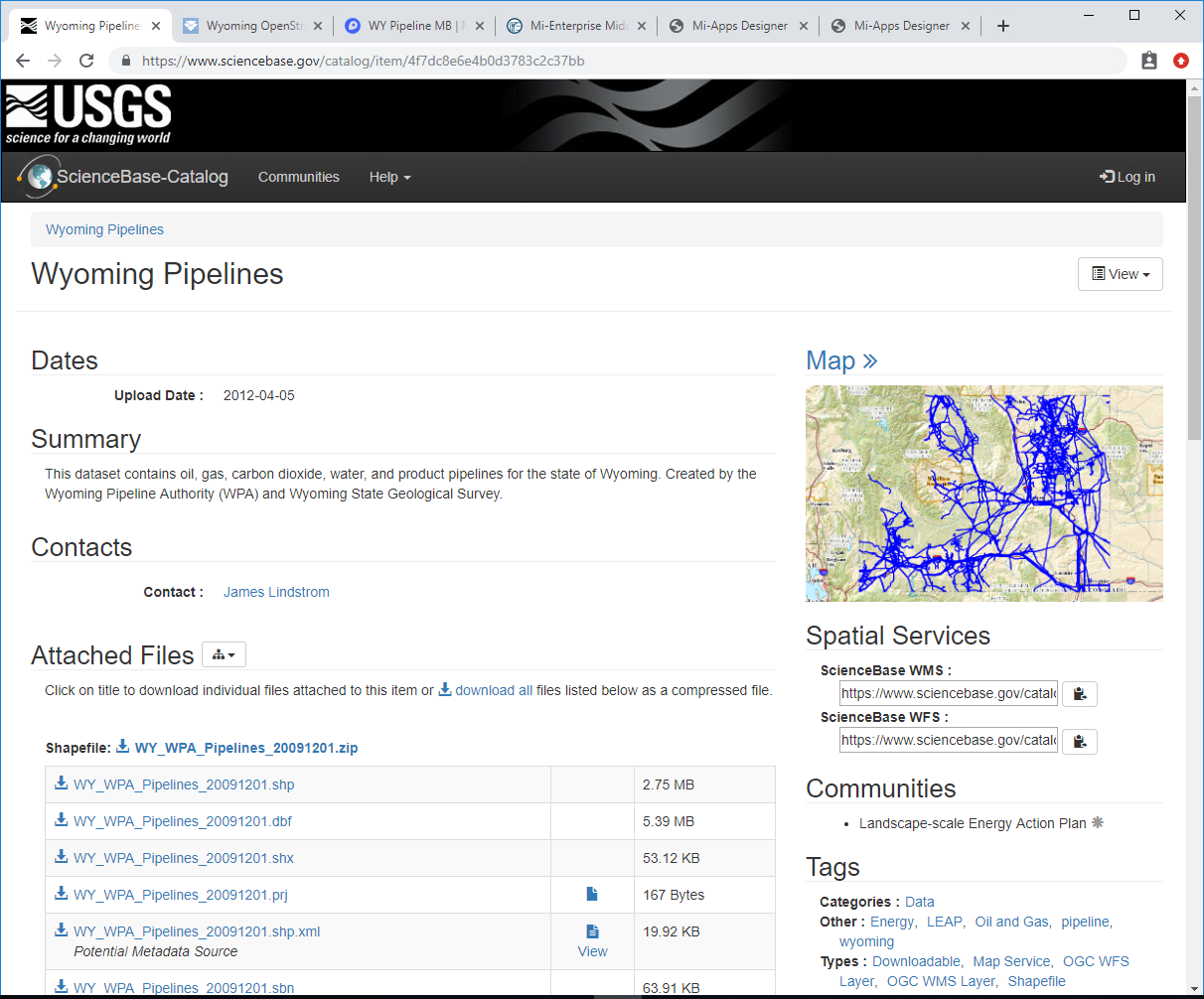This screenshot has width=1204, height=999.
Task: Click the wyoming tag
Action: 866,941
